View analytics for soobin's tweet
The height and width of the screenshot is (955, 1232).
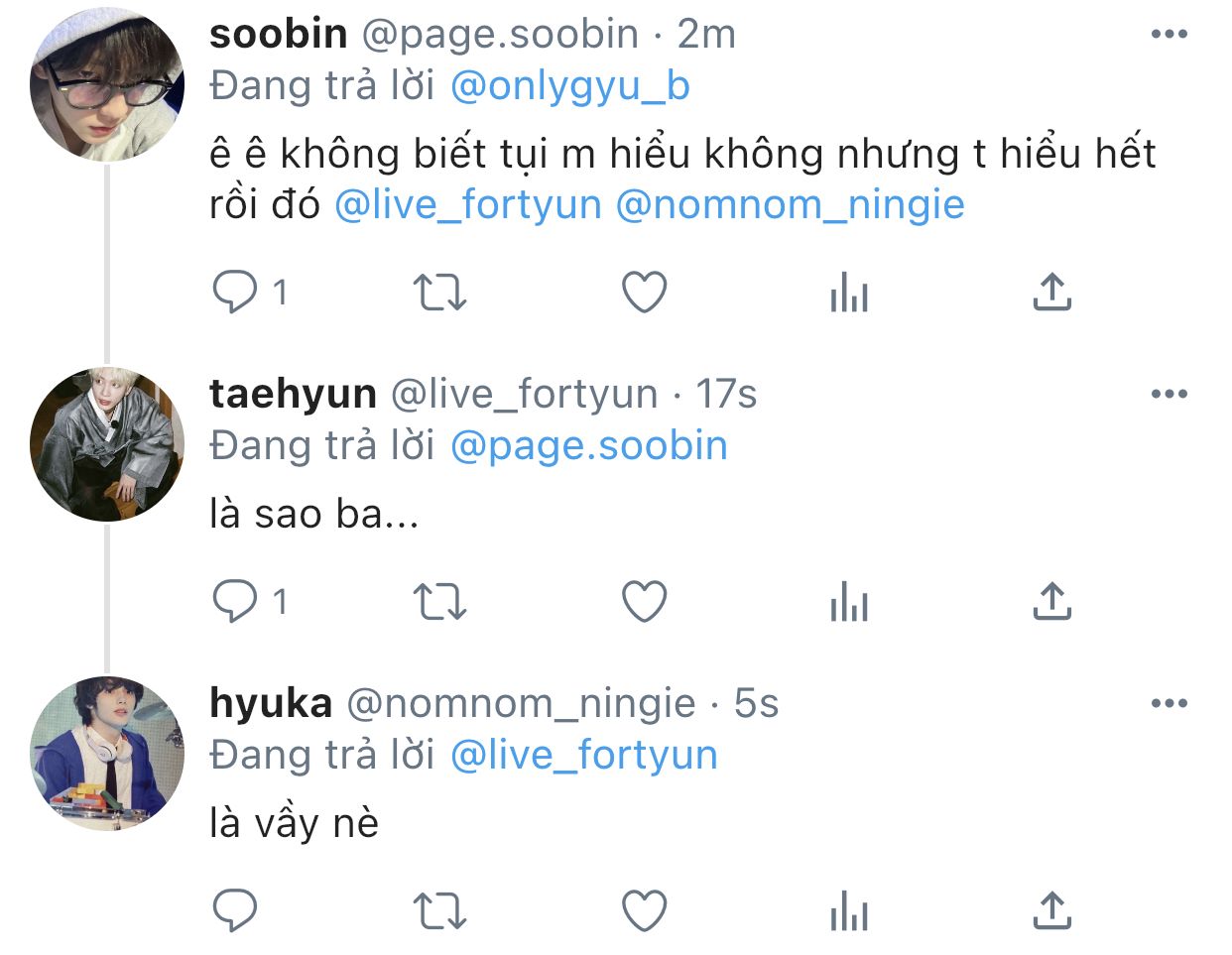point(849,294)
